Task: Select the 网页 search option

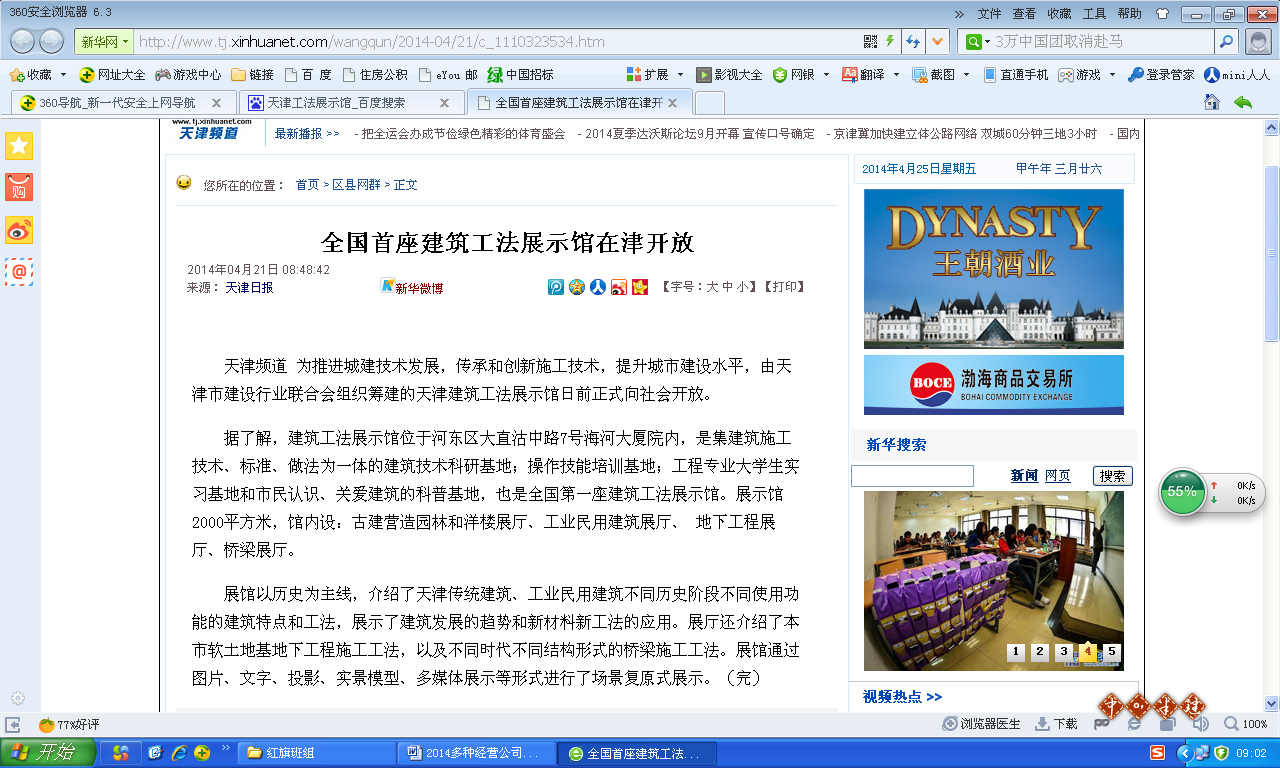Action: tap(1057, 476)
